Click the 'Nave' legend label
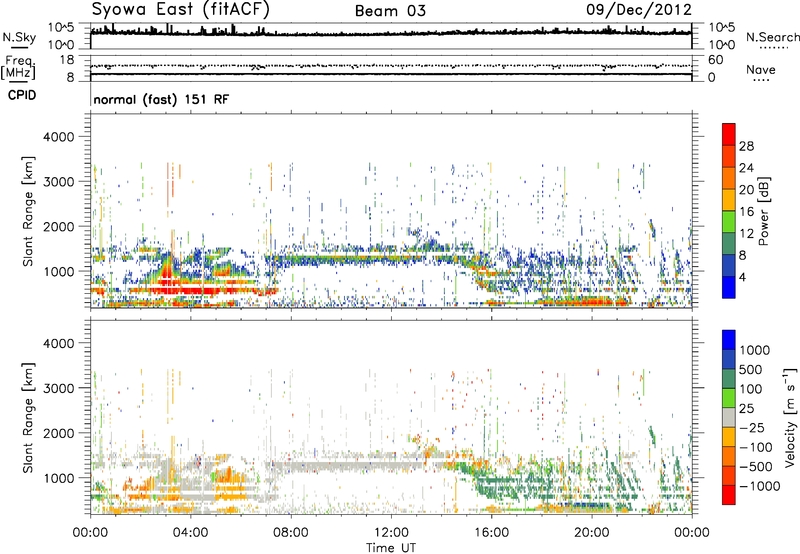 tap(761, 70)
